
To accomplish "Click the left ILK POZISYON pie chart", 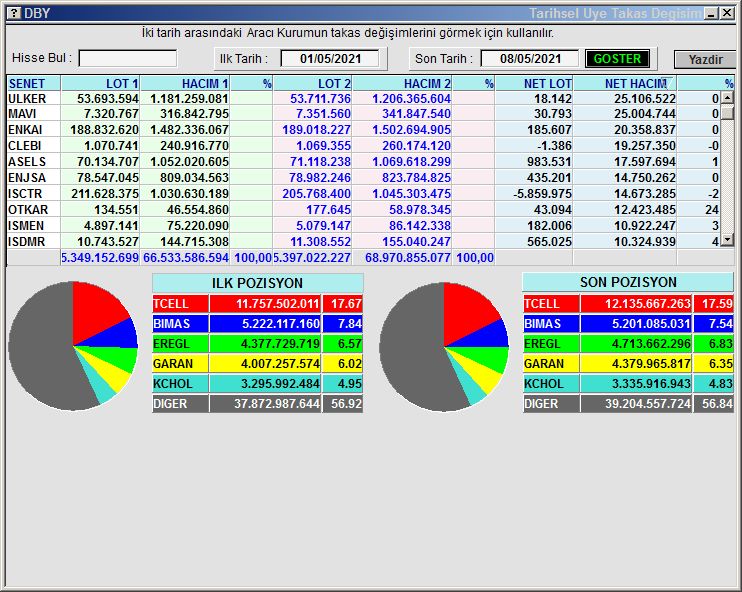I will [x=73, y=346].
